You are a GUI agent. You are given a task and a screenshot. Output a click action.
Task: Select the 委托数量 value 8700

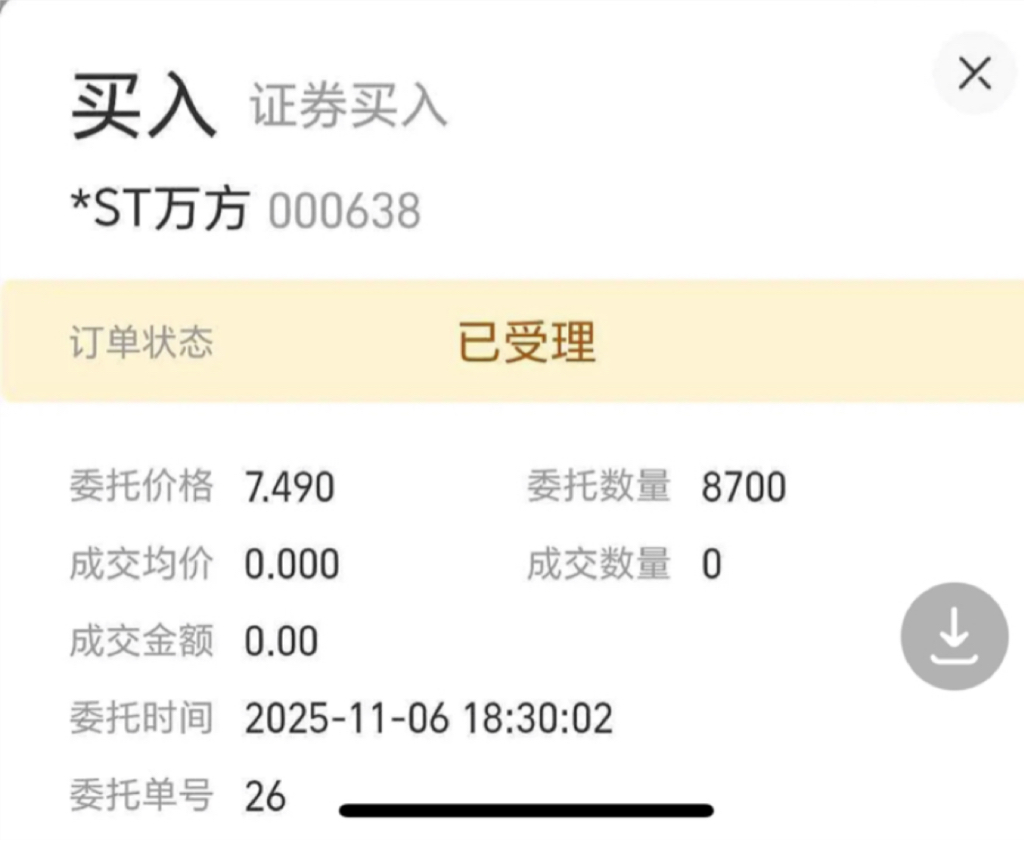tap(743, 487)
